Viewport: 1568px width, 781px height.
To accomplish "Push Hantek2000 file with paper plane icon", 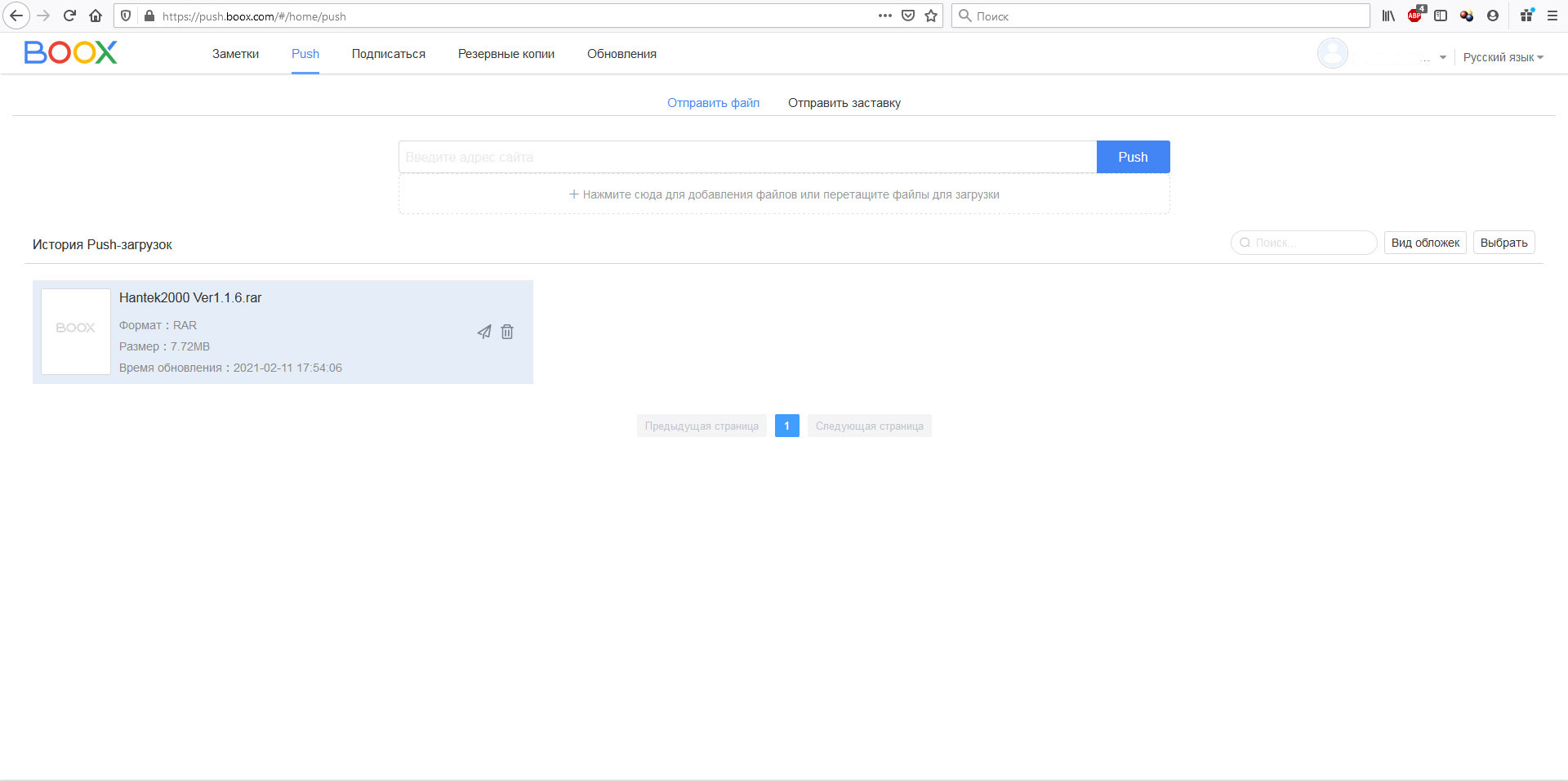I will point(484,332).
